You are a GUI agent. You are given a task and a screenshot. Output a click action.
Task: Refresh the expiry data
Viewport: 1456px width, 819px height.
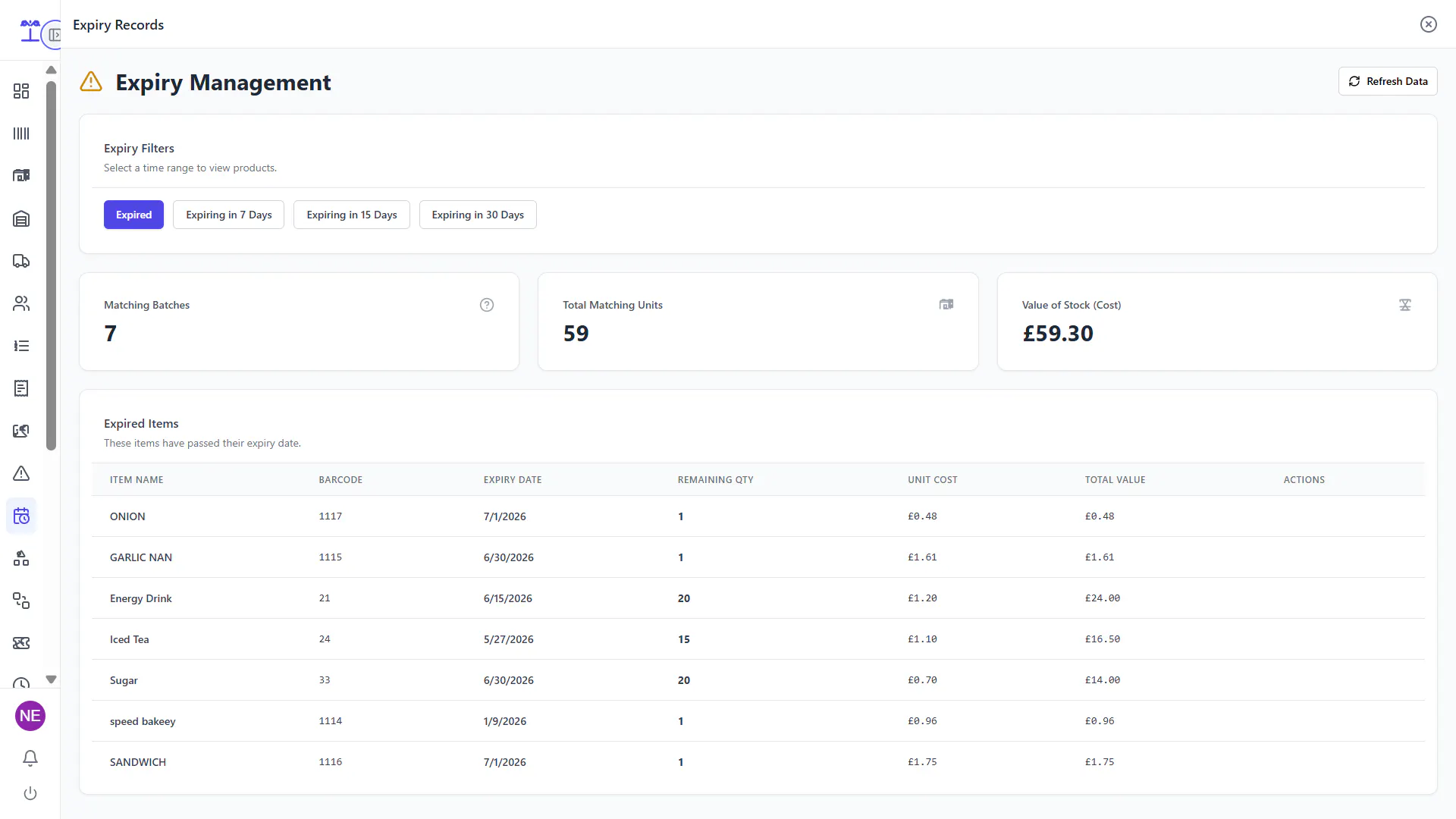1388,81
